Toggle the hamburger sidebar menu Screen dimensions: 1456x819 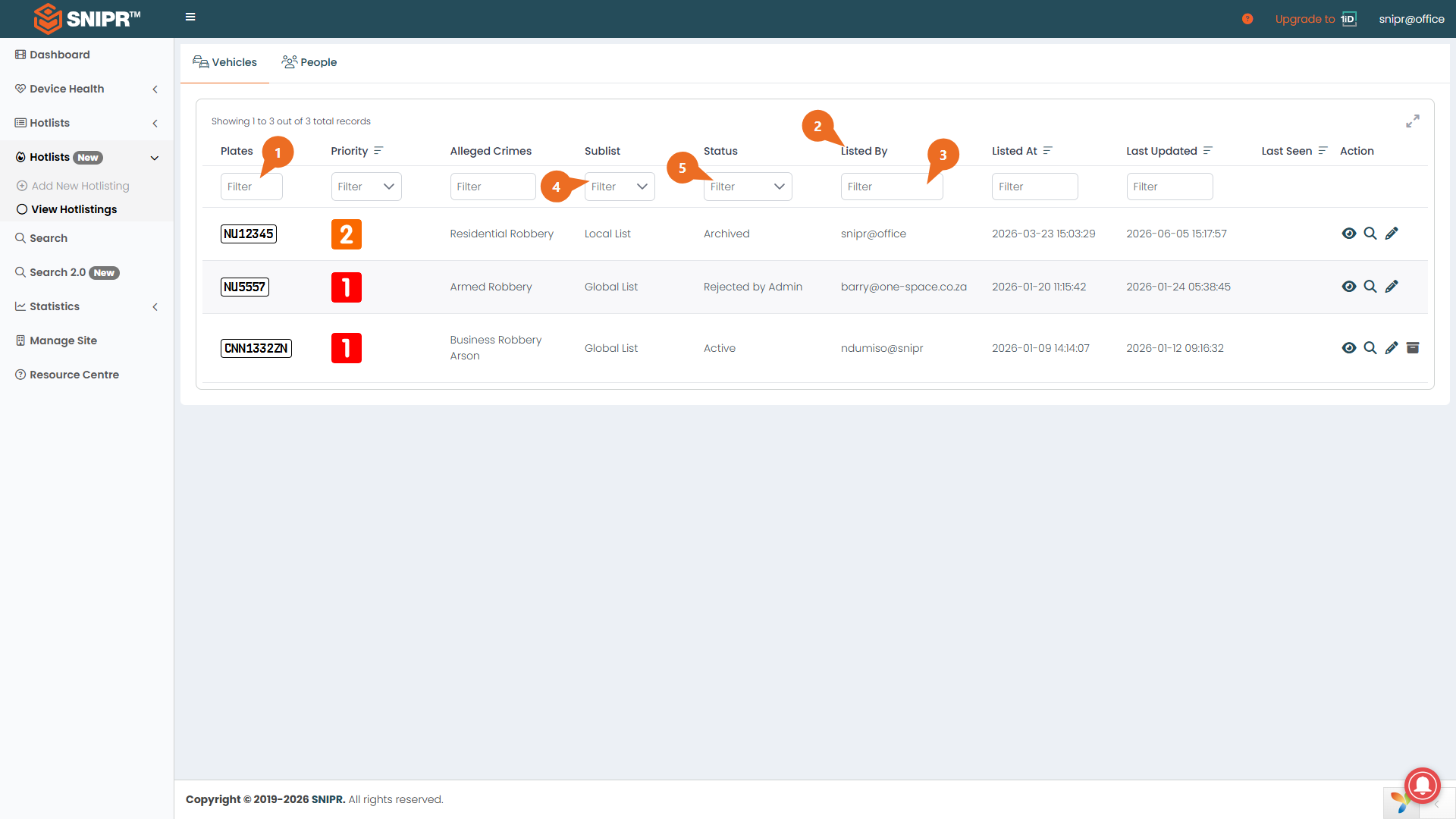pyautogui.click(x=190, y=17)
